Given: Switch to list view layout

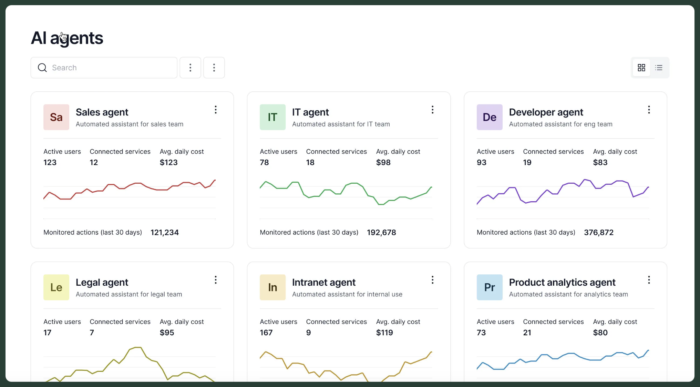Looking at the screenshot, I should 658,68.
